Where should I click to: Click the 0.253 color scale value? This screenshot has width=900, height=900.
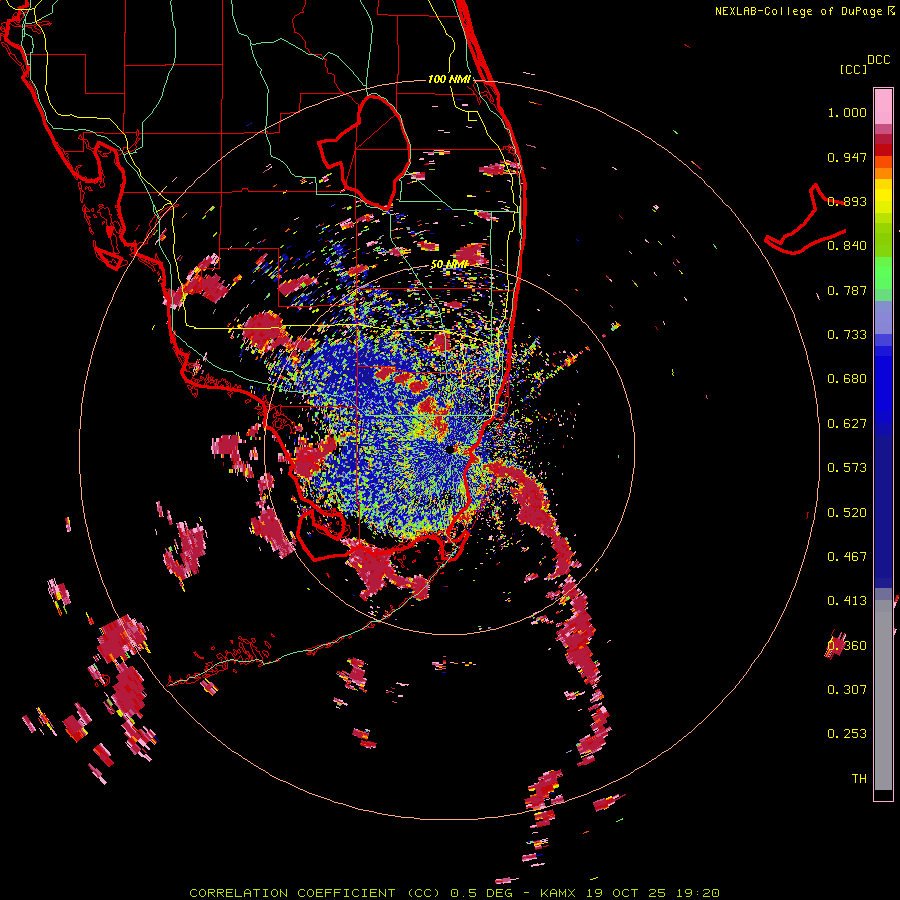[847, 734]
